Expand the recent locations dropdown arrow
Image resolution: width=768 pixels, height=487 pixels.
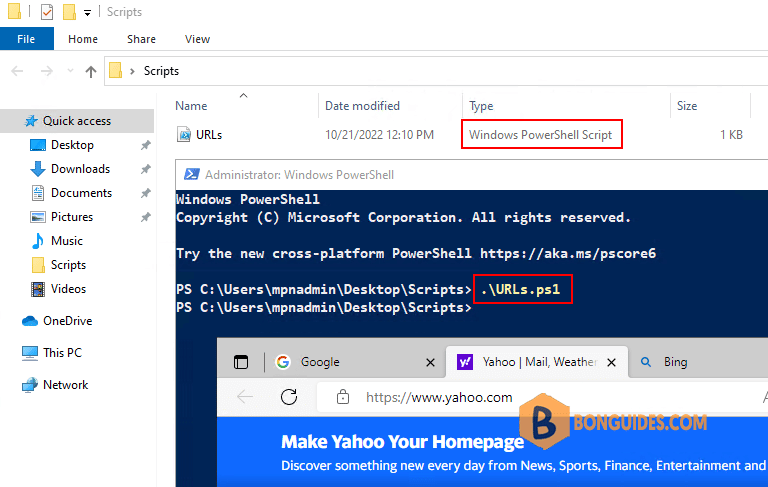(71, 71)
